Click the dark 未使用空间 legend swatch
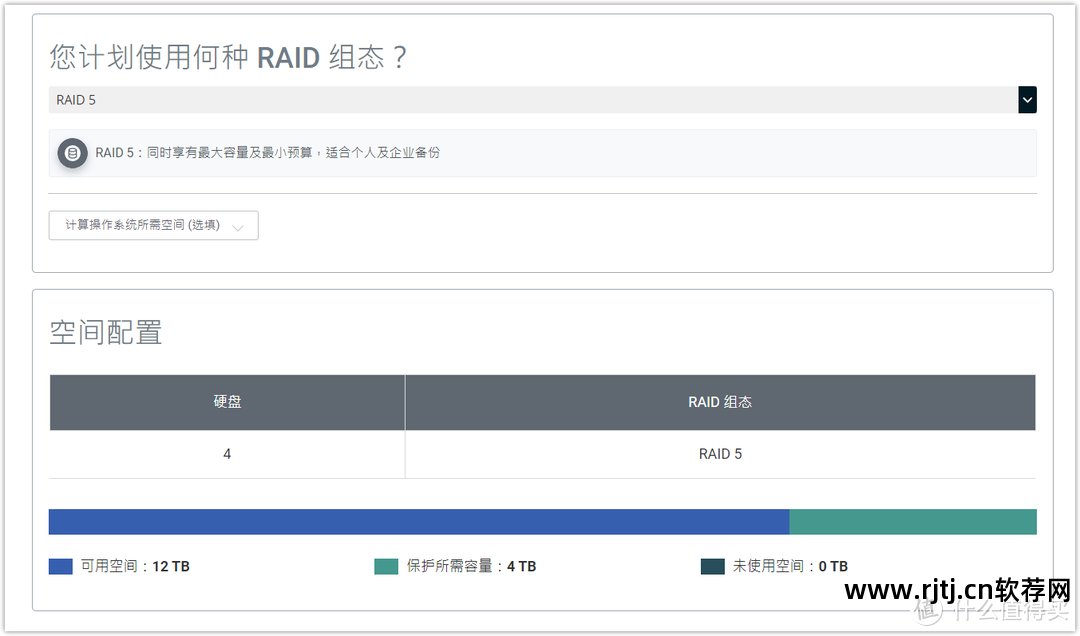Image resolution: width=1080 pixels, height=636 pixels. [x=712, y=566]
